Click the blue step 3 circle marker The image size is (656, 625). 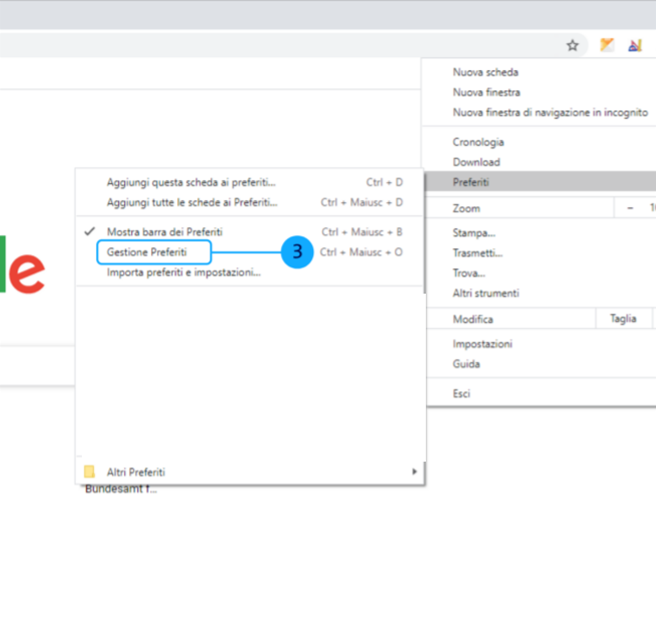(297, 252)
